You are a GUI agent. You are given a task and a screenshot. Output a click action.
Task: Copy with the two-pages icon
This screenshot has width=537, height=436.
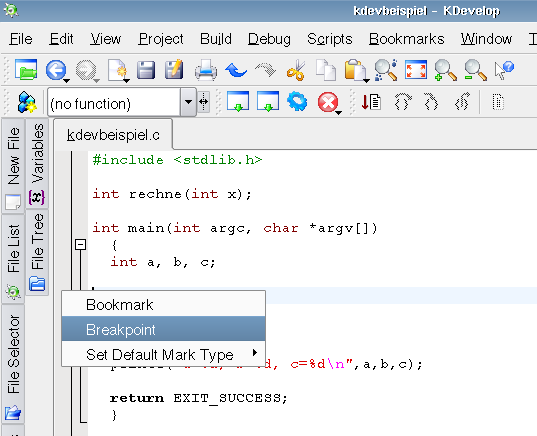pos(326,70)
